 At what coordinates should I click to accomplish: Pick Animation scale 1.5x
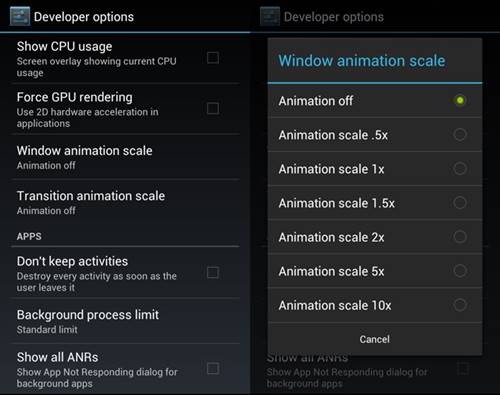pos(375,203)
